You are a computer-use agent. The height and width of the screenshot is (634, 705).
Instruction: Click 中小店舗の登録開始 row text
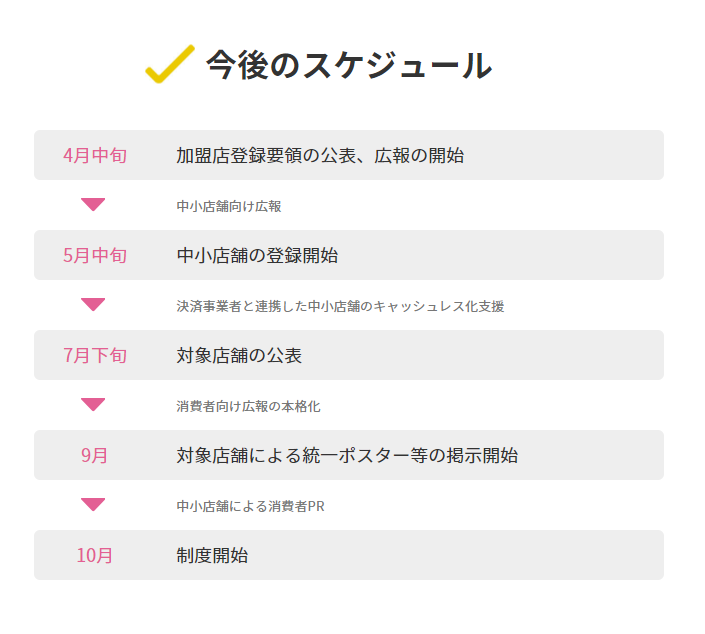click(x=257, y=255)
